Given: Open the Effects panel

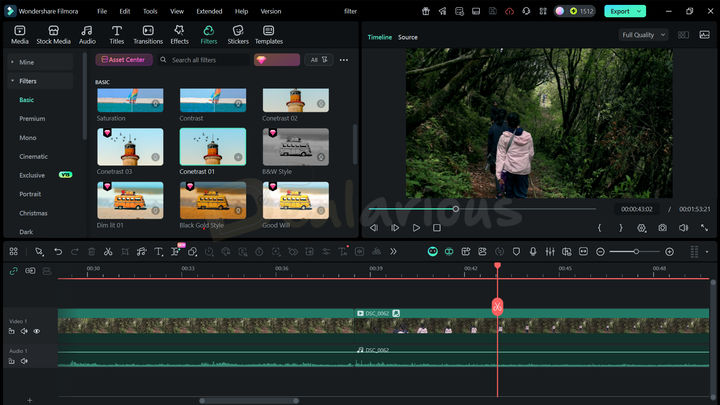Looking at the screenshot, I should pyautogui.click(x=179, y=35).
